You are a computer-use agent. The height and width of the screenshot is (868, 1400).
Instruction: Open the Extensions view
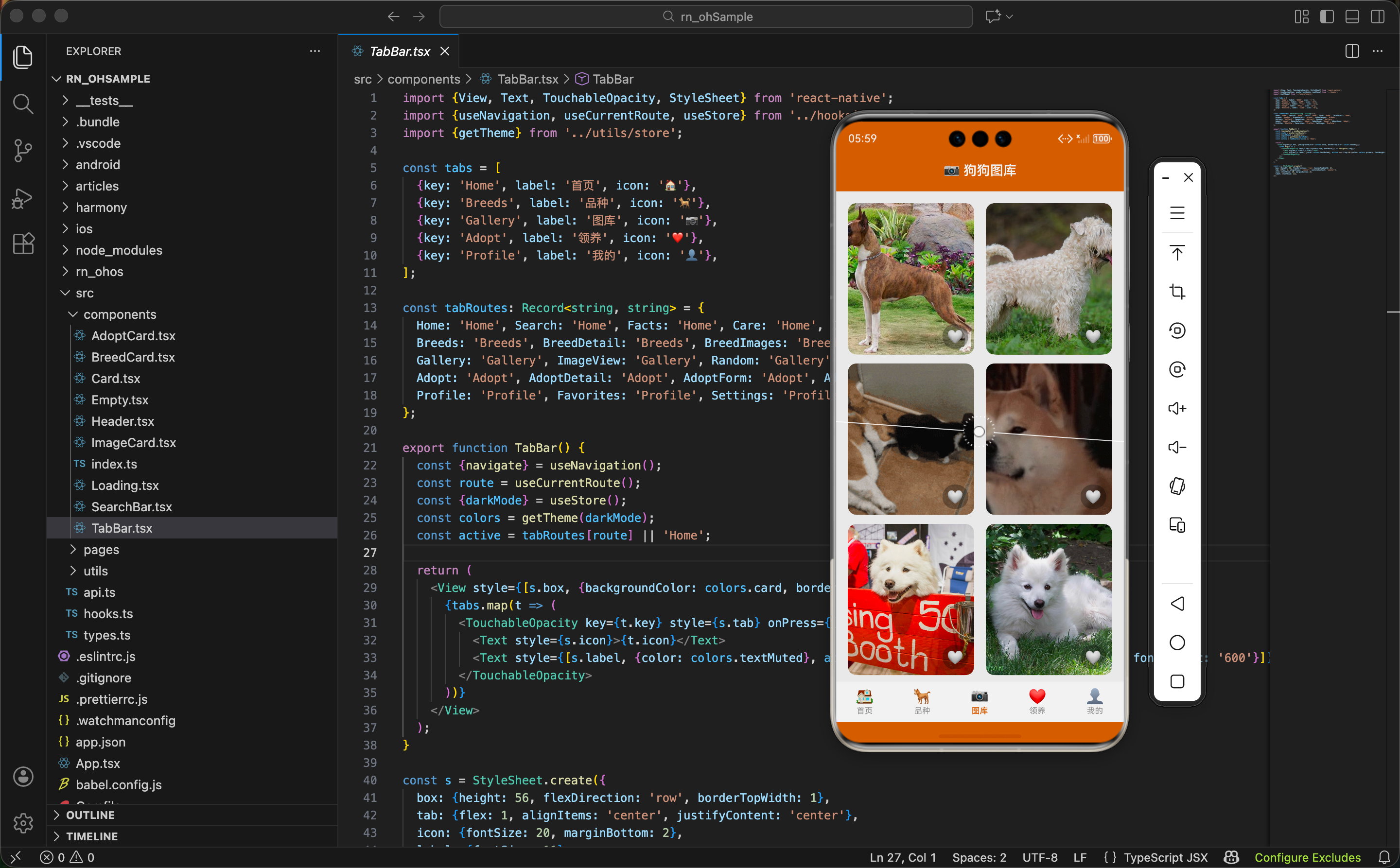pyautogui.click(x=23, y=244)
